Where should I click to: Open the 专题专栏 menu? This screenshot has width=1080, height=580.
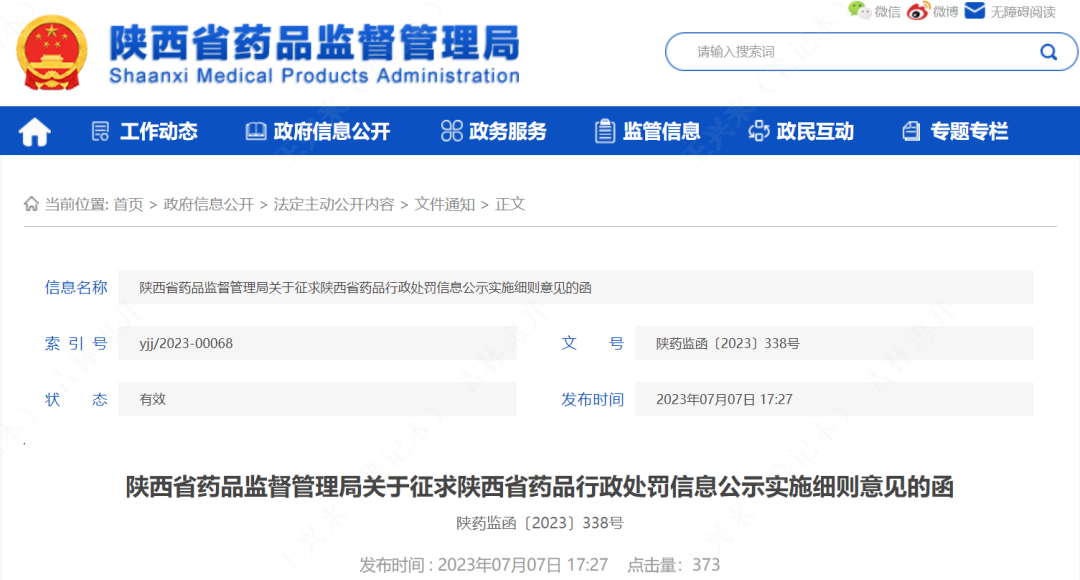click(969, 131)
